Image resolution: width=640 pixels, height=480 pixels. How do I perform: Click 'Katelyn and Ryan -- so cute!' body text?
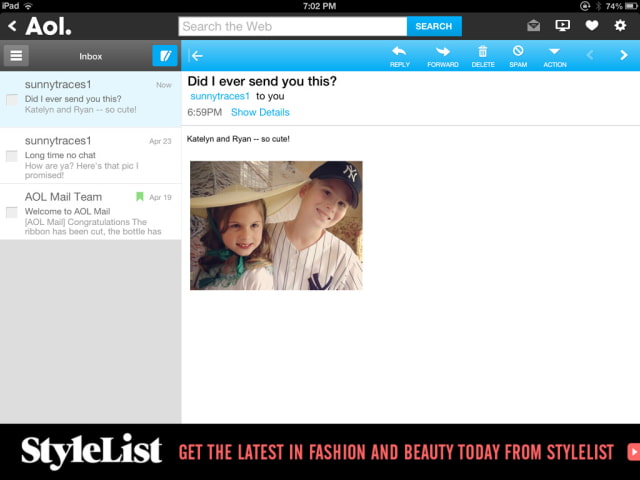pyautogui.click(x=238, y=139)
